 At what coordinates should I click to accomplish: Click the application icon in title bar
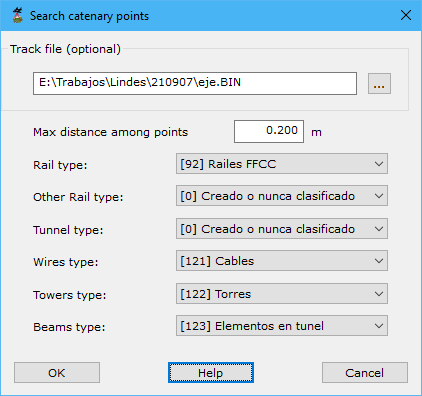pyautogui.click(x=18, y=16)
